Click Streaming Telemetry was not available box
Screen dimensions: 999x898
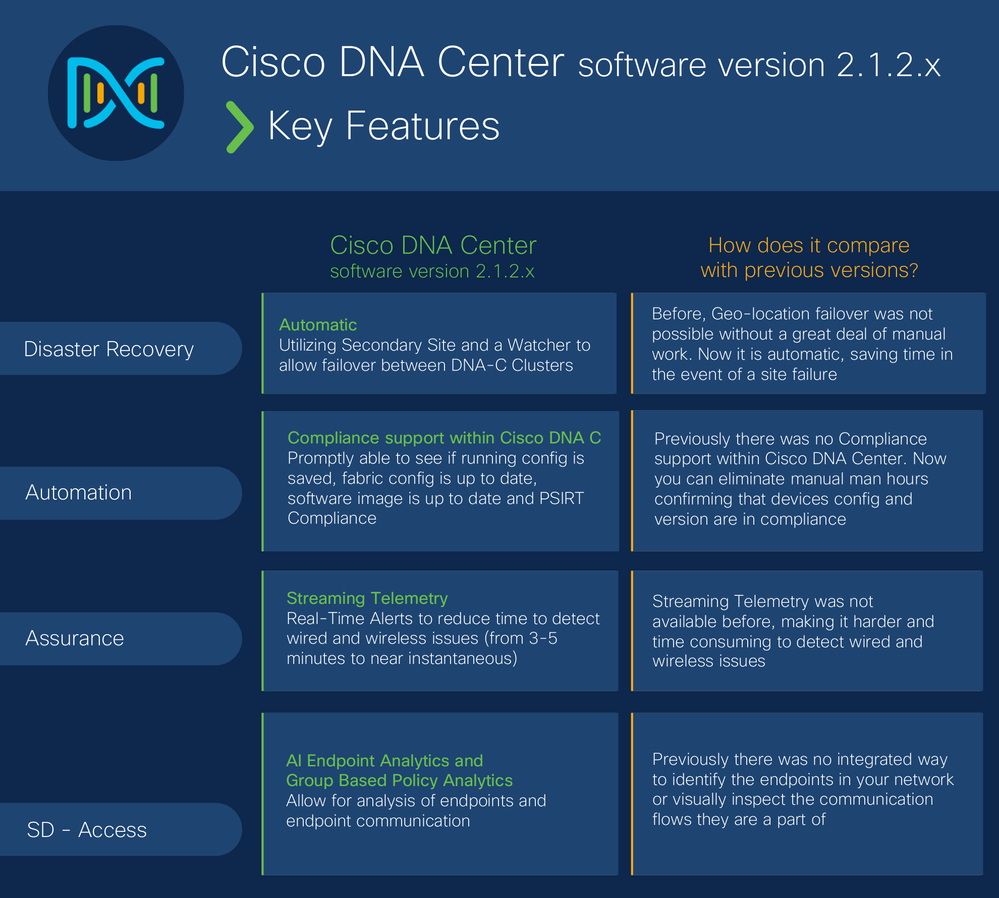(x=808, y=630)
